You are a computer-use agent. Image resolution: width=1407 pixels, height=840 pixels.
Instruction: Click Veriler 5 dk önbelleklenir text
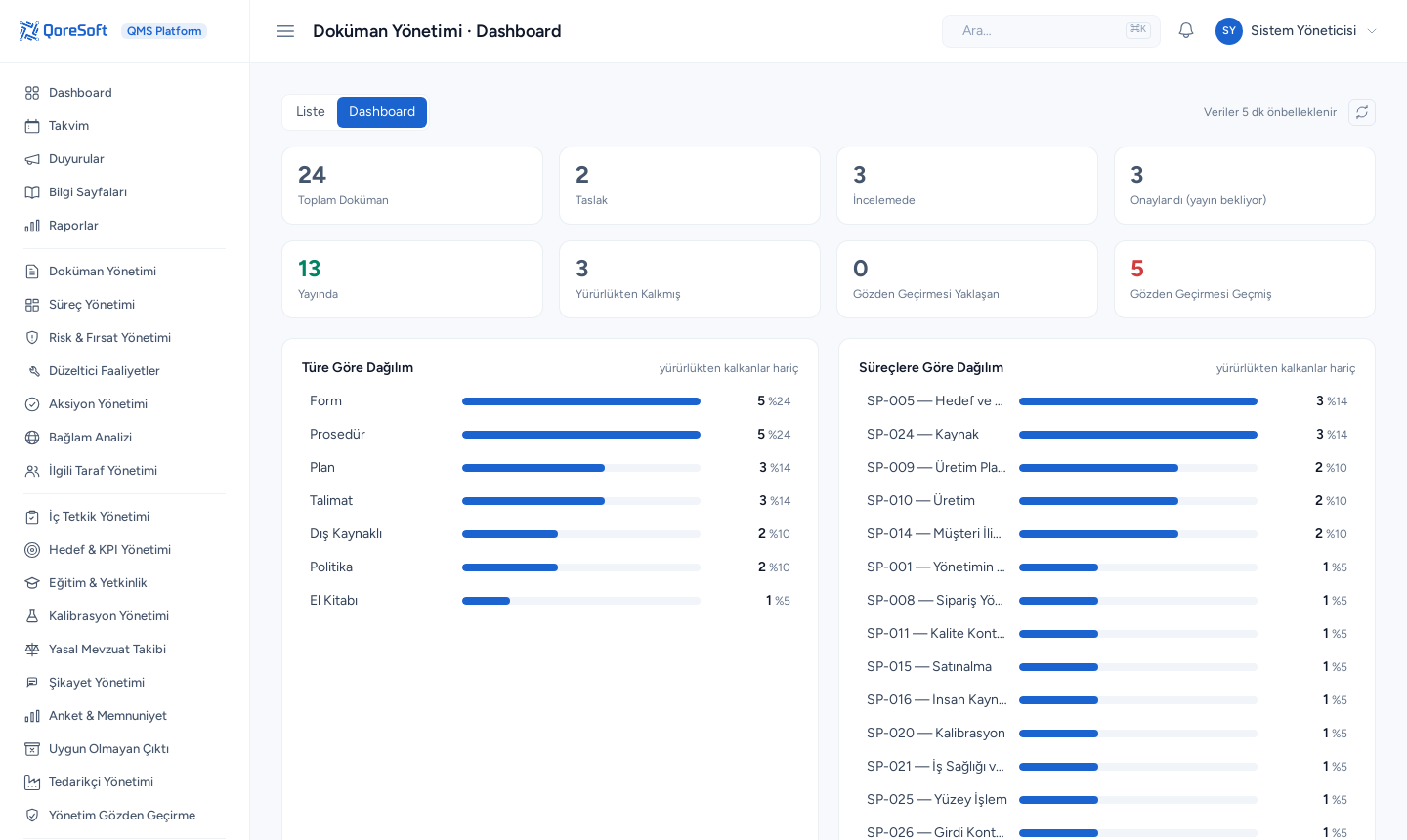pos(1270,112)
